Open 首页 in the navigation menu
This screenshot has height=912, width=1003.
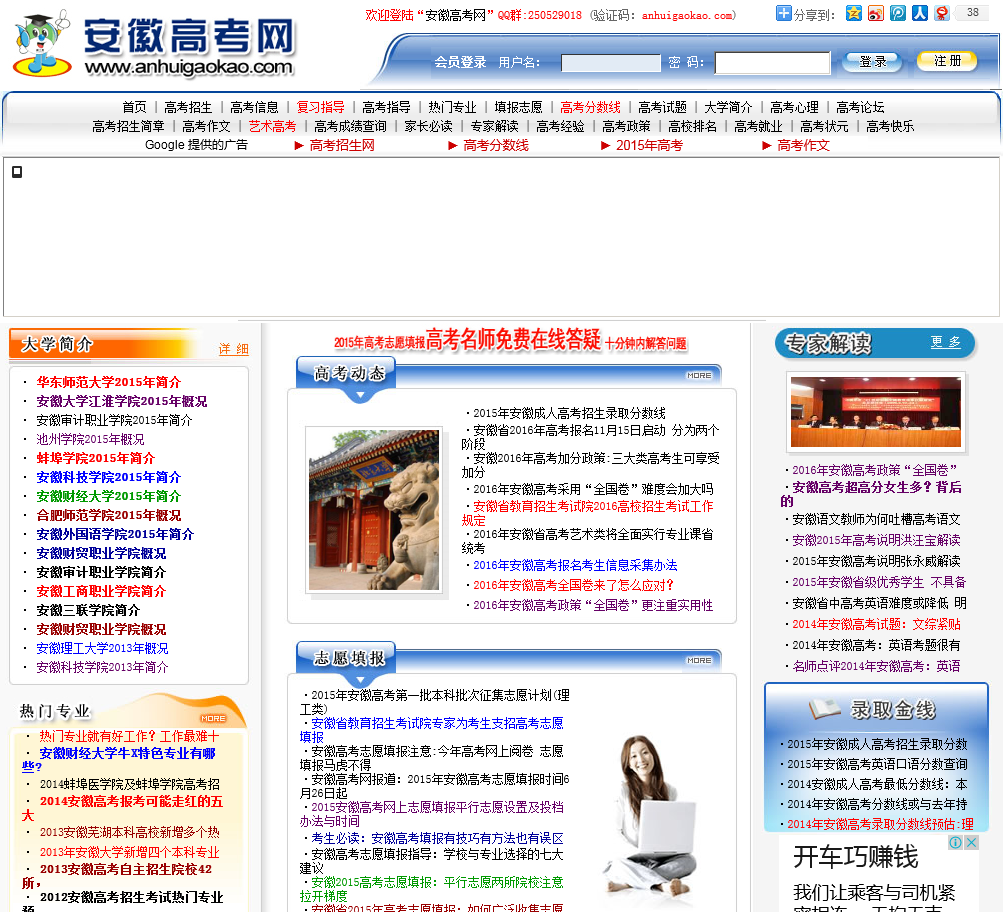click(134, 107)
